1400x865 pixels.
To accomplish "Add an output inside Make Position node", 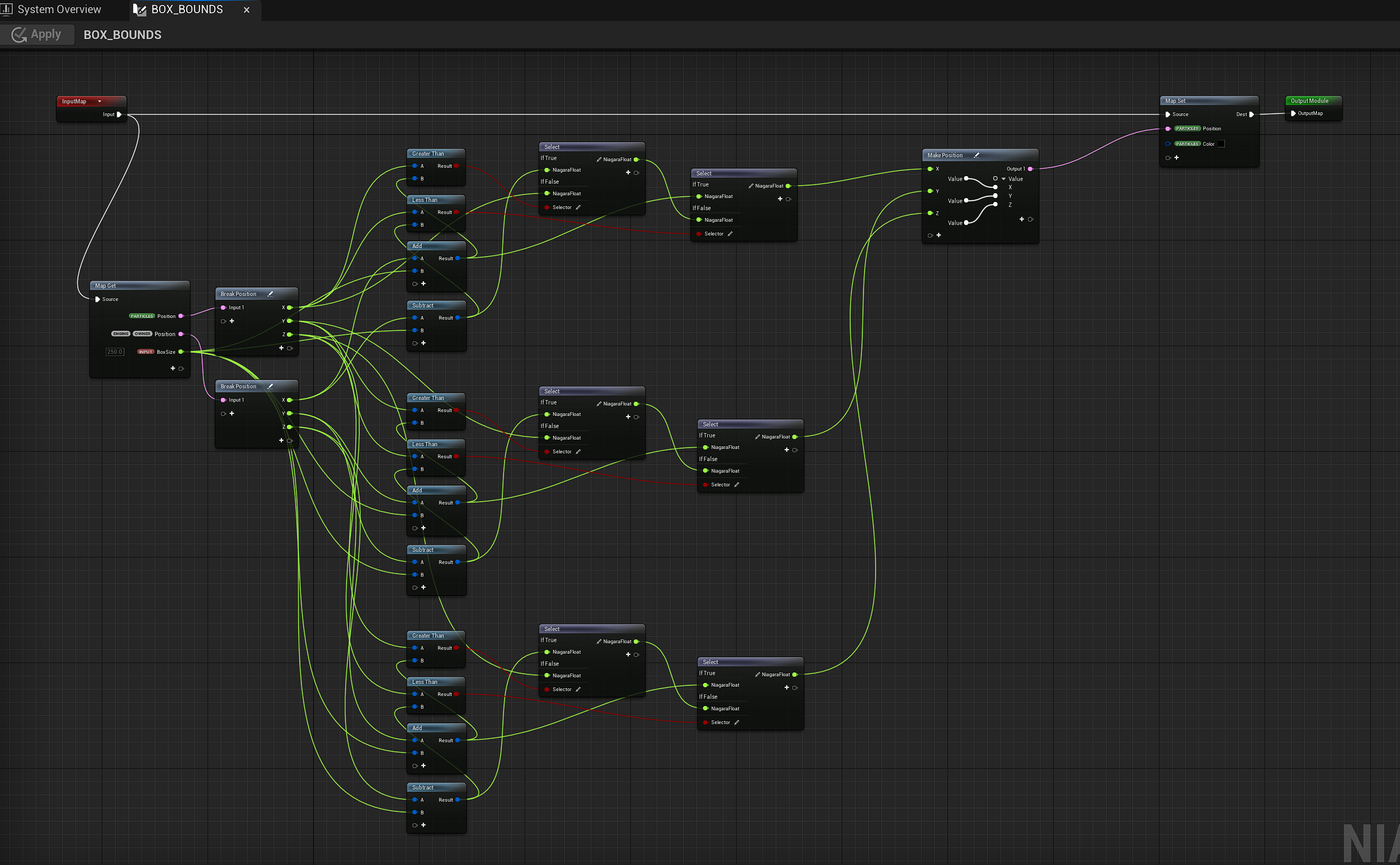I will pyautogui.click(x=1022, y=219).
